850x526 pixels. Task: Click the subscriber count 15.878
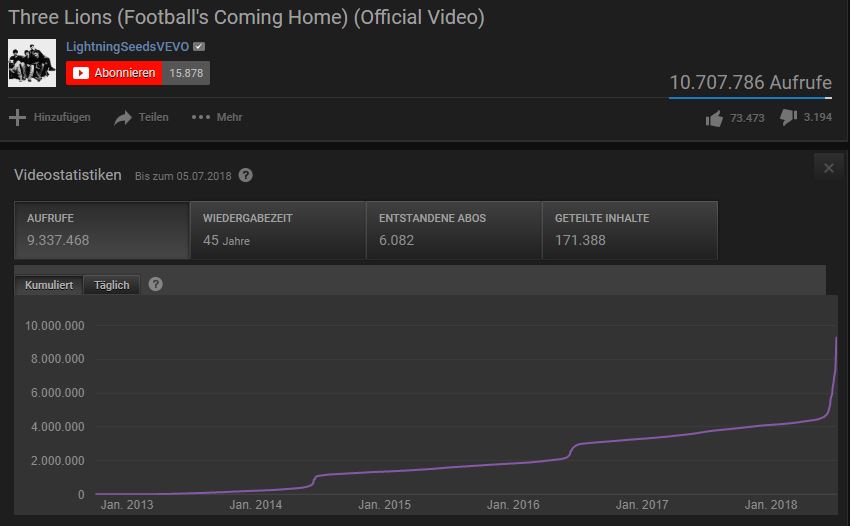[x=186, y=73]
